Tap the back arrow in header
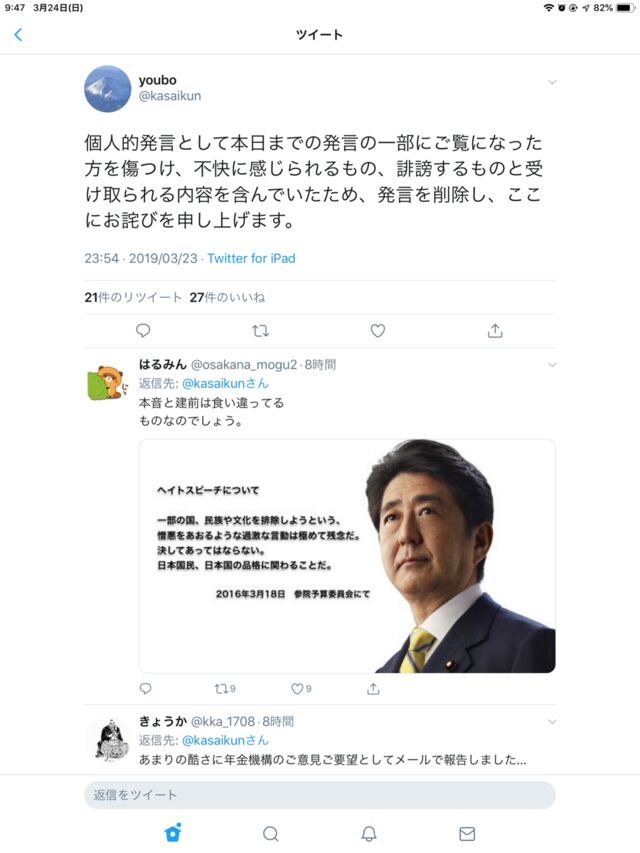Screen dimensions: 640x853 point(18,35)
